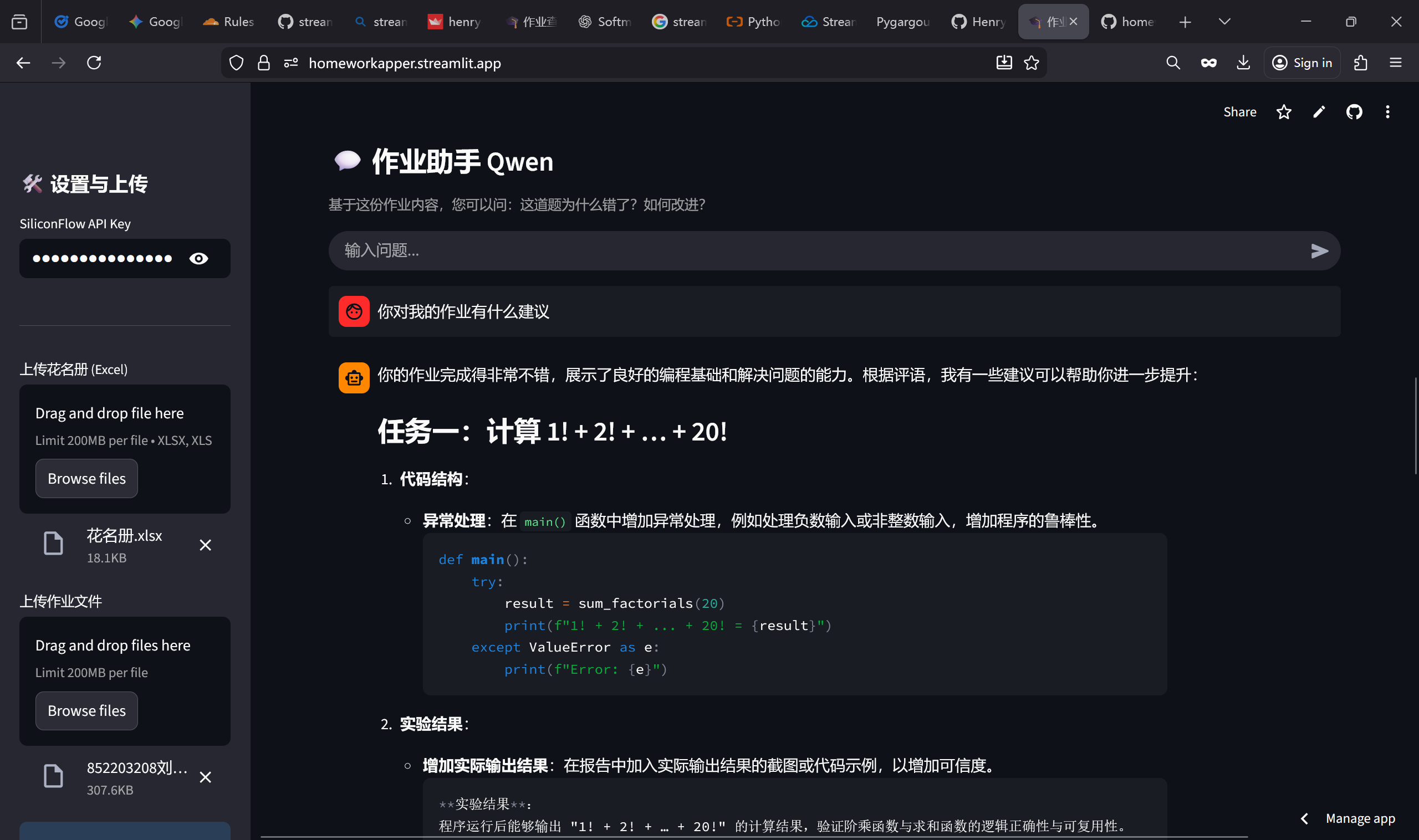This screenshot has width=1419, height=840.
Task: Click the pencil edit app icon
Action: pos(1319,112)
